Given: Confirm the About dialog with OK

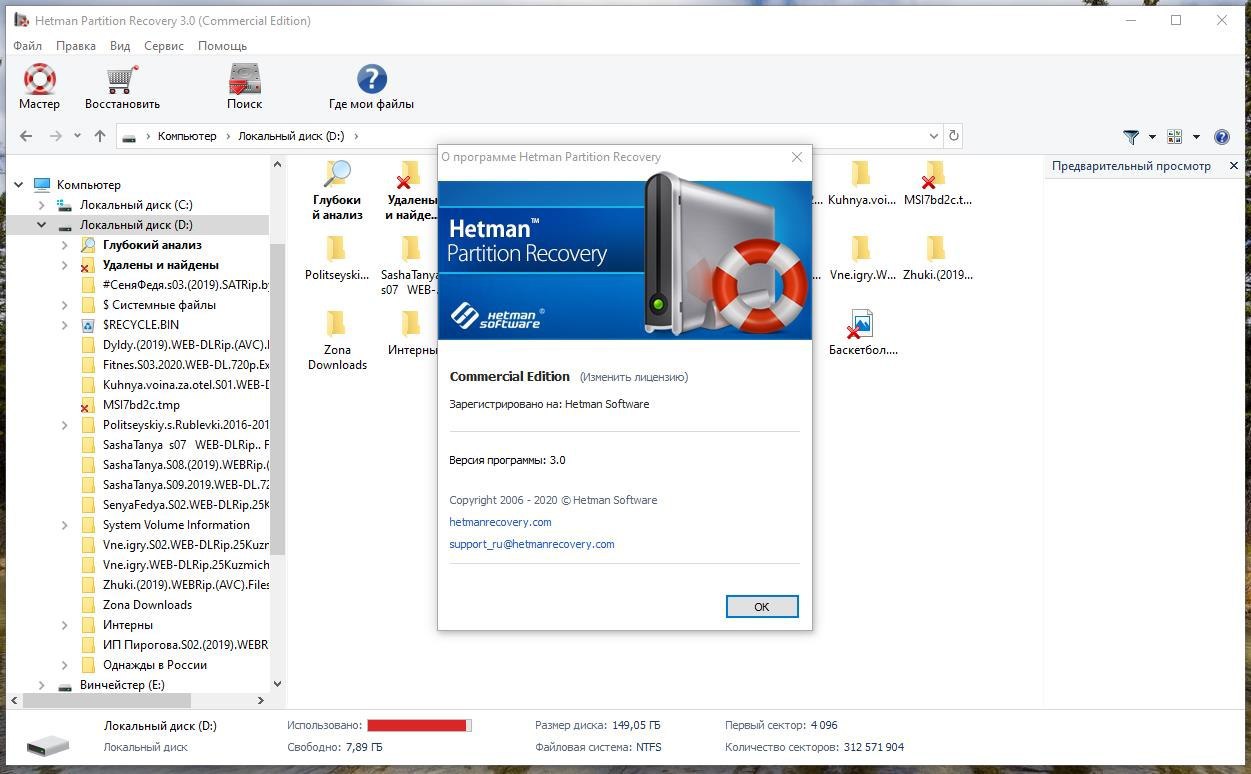Looking at the screenshot, I should pyautogui.click(x=762, y=607).
